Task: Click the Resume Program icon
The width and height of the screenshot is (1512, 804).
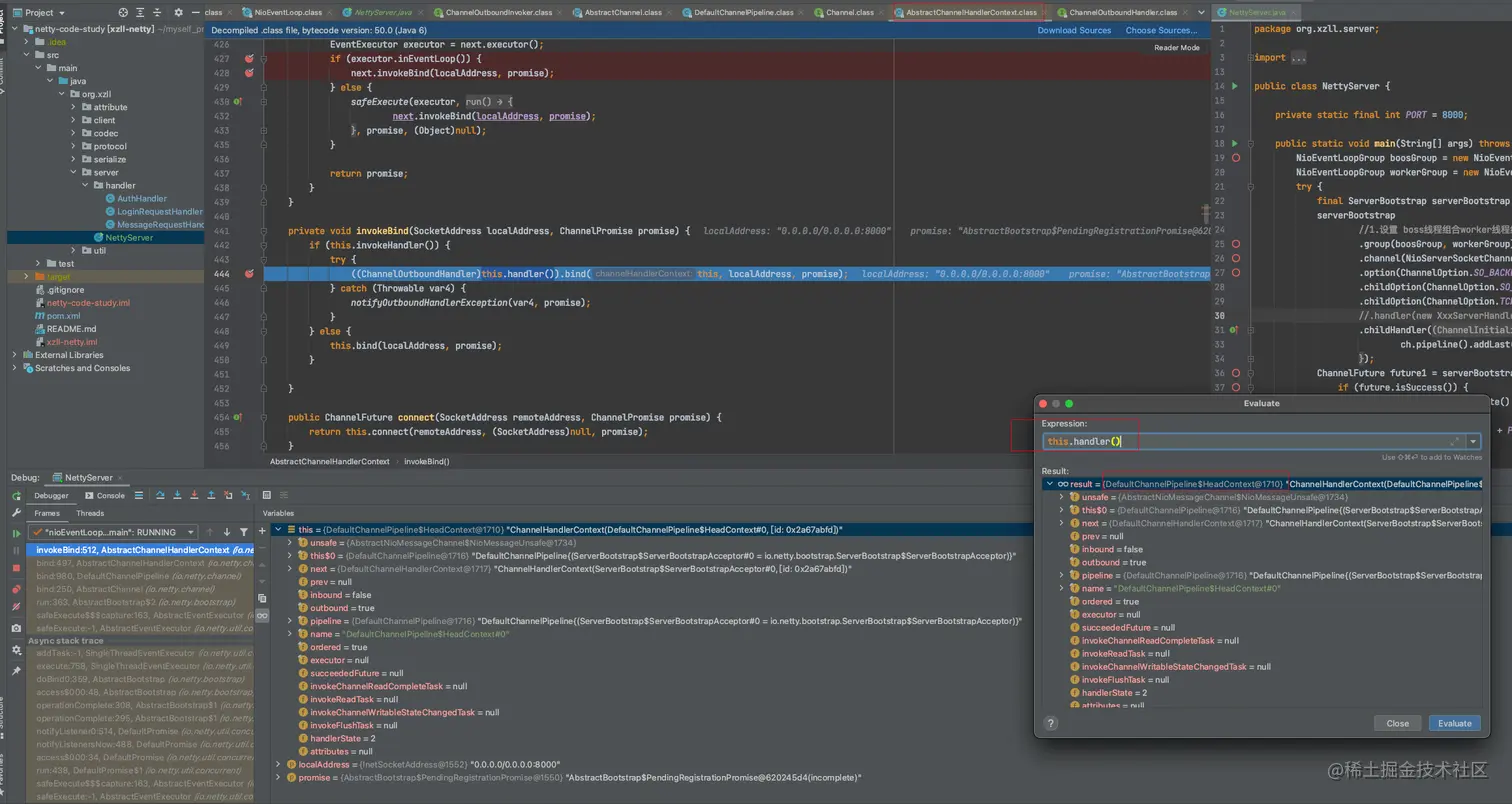Action: click(x=16, y=533)
